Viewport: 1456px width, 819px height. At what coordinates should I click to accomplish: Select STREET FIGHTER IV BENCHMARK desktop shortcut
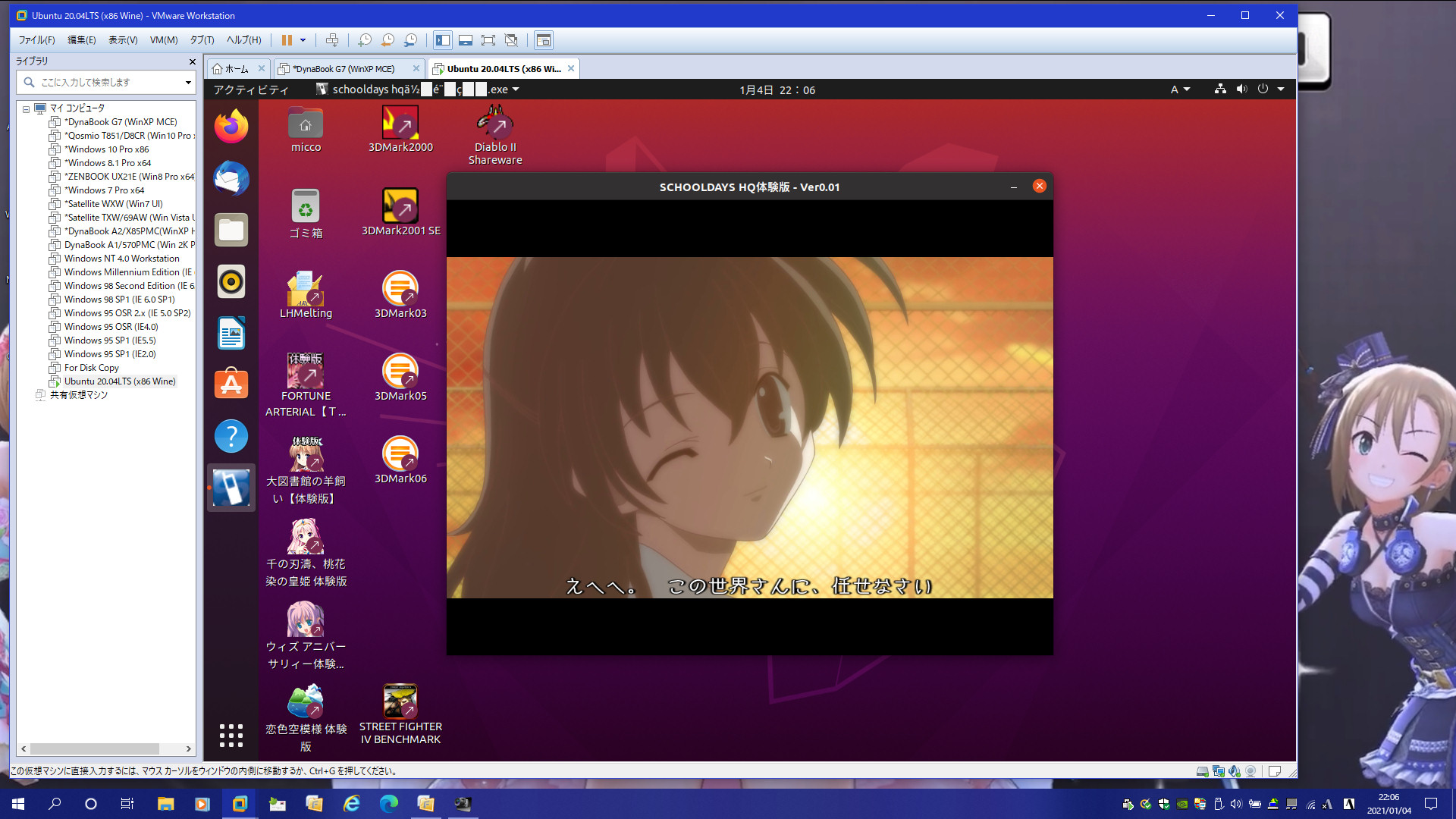coord(400,714)
